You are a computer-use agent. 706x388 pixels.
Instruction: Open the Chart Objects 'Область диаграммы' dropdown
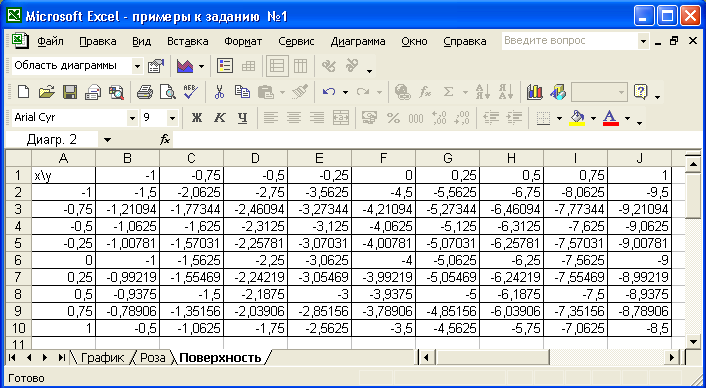(137, 66)
